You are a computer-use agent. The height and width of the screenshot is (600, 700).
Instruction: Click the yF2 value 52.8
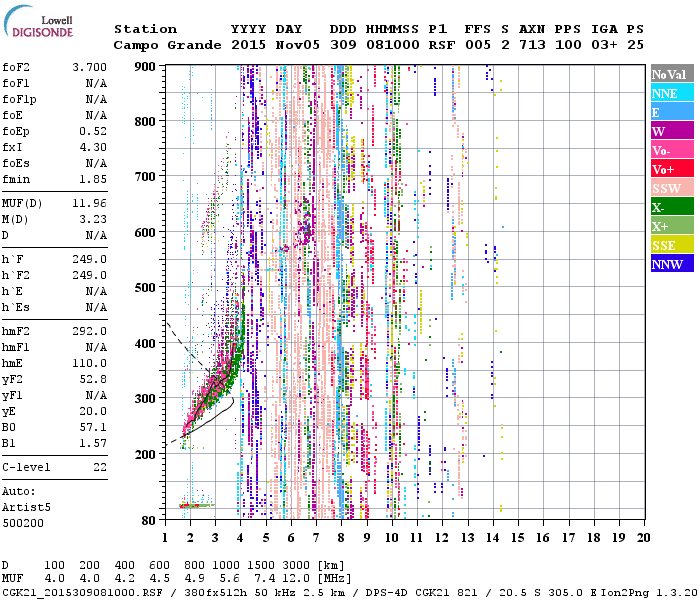(93, 379)
